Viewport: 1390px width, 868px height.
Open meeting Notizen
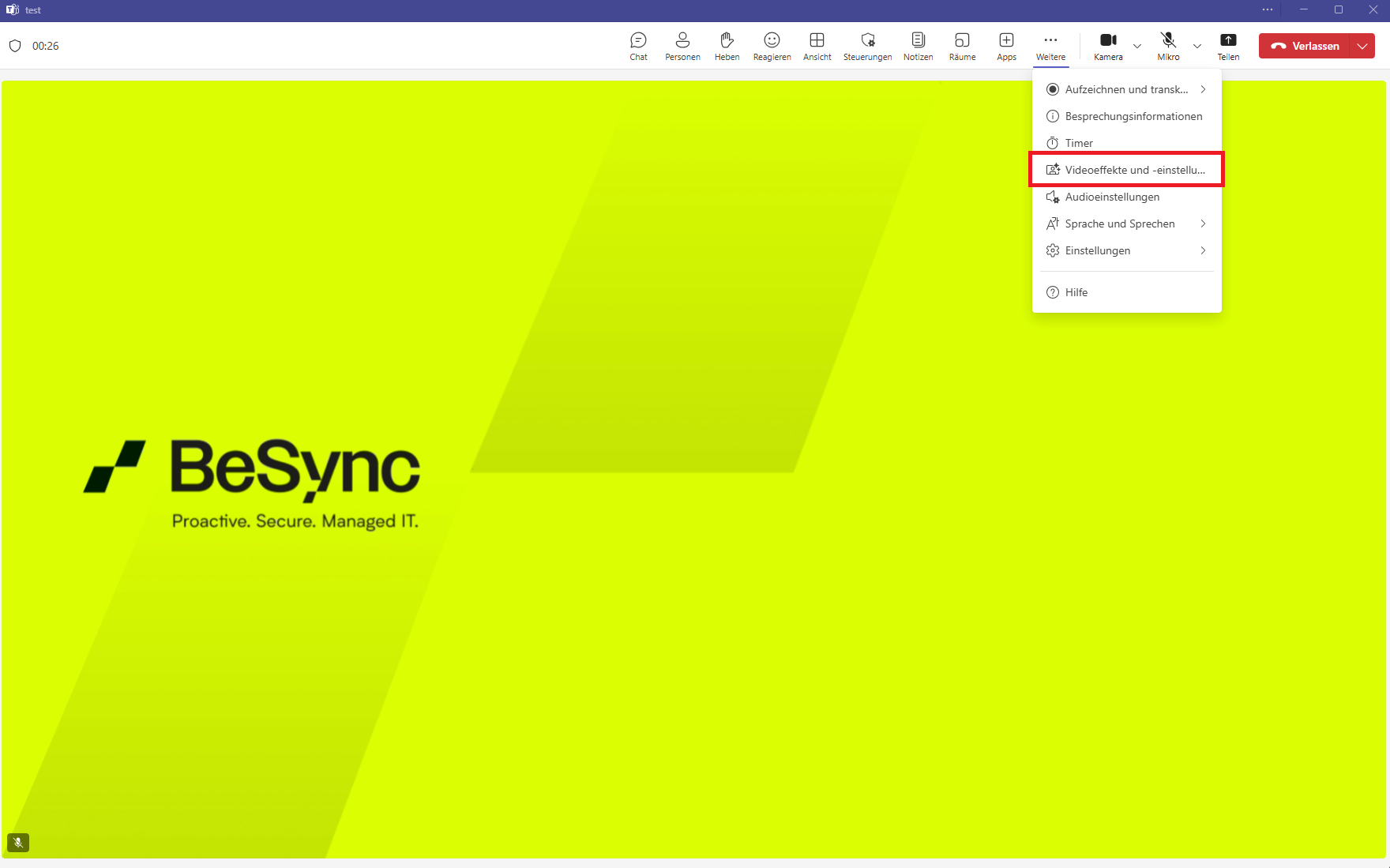[x=918, y=46]
